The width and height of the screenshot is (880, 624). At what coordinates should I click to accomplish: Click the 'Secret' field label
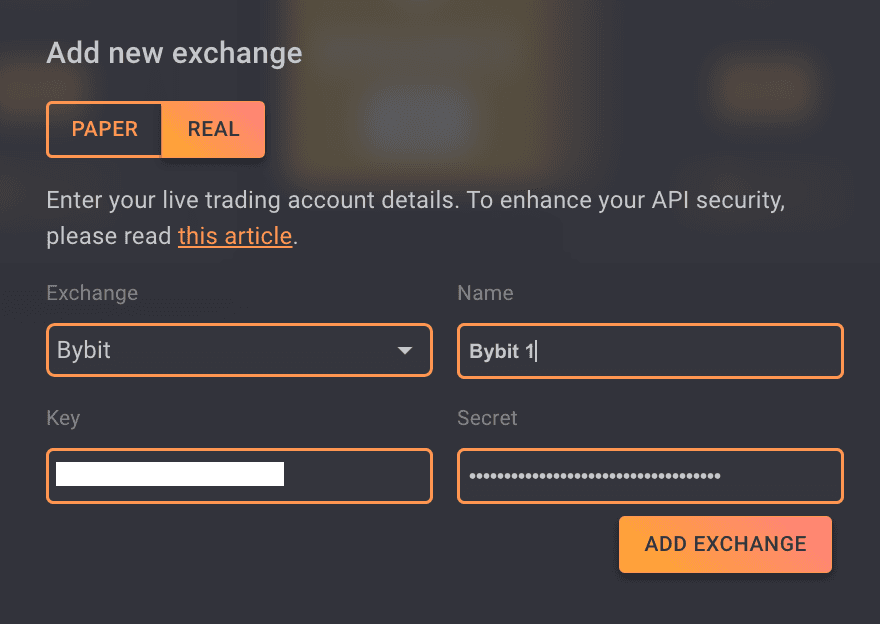coord(487,419)
